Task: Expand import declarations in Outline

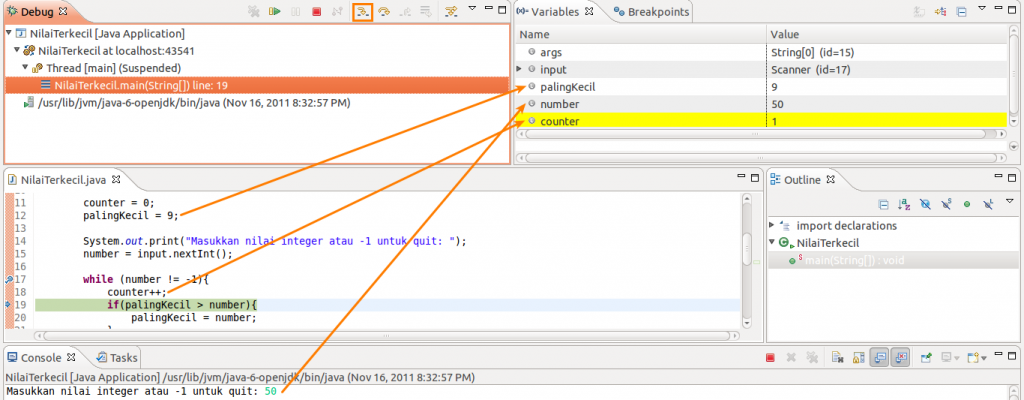Action: 773,225
